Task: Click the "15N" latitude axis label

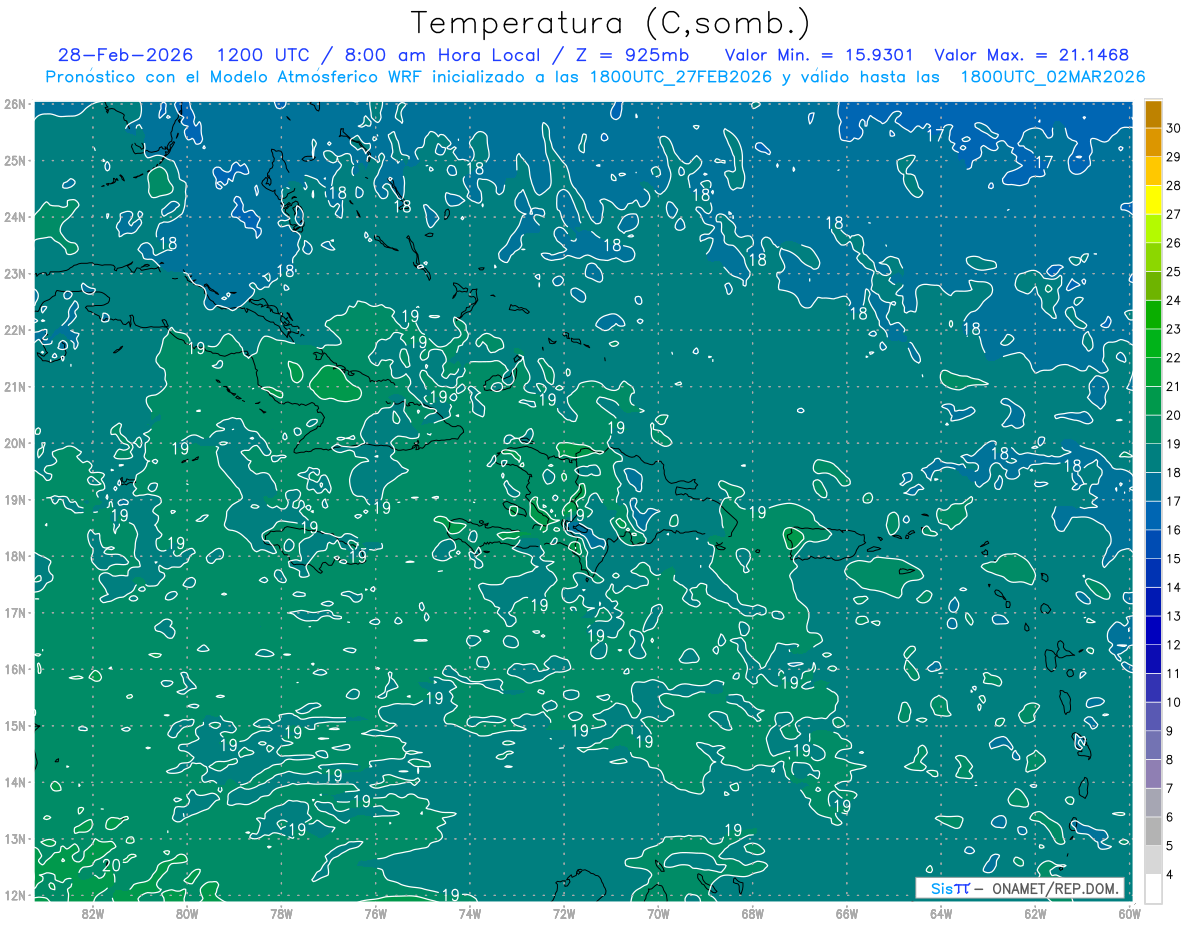Action: [x=14, y=725]
